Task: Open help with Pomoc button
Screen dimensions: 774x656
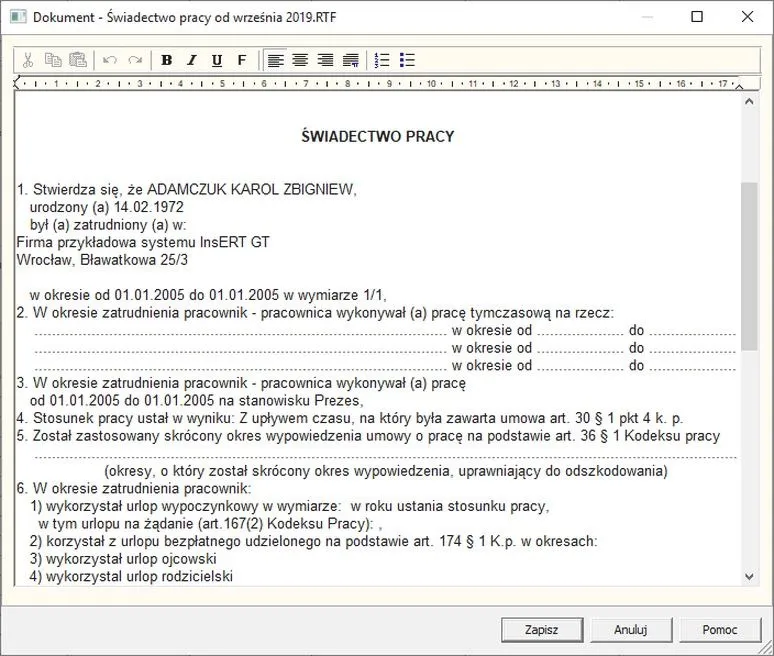Action: pos(720,630)
